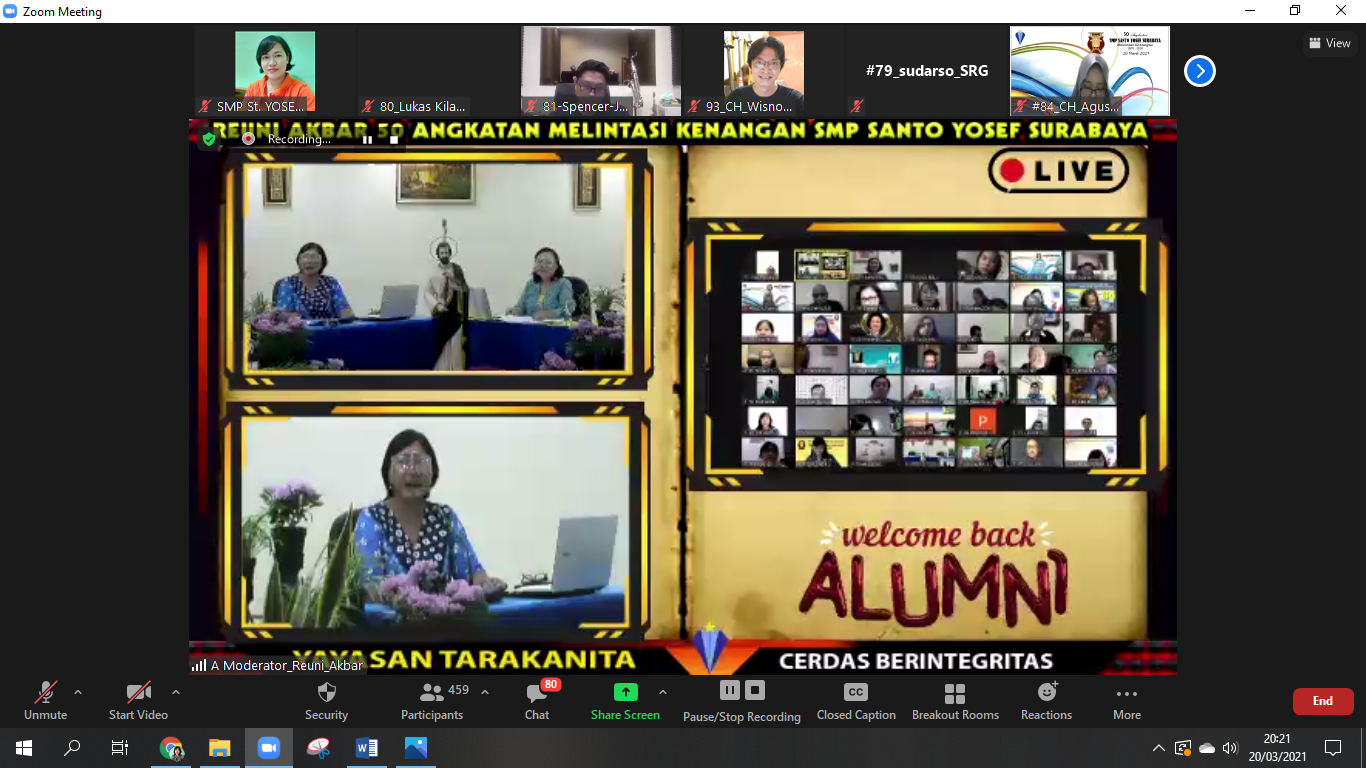The image size is (1366, 768).
Task: Click the Zoom taskbar icon
Action: click(269, 748)
